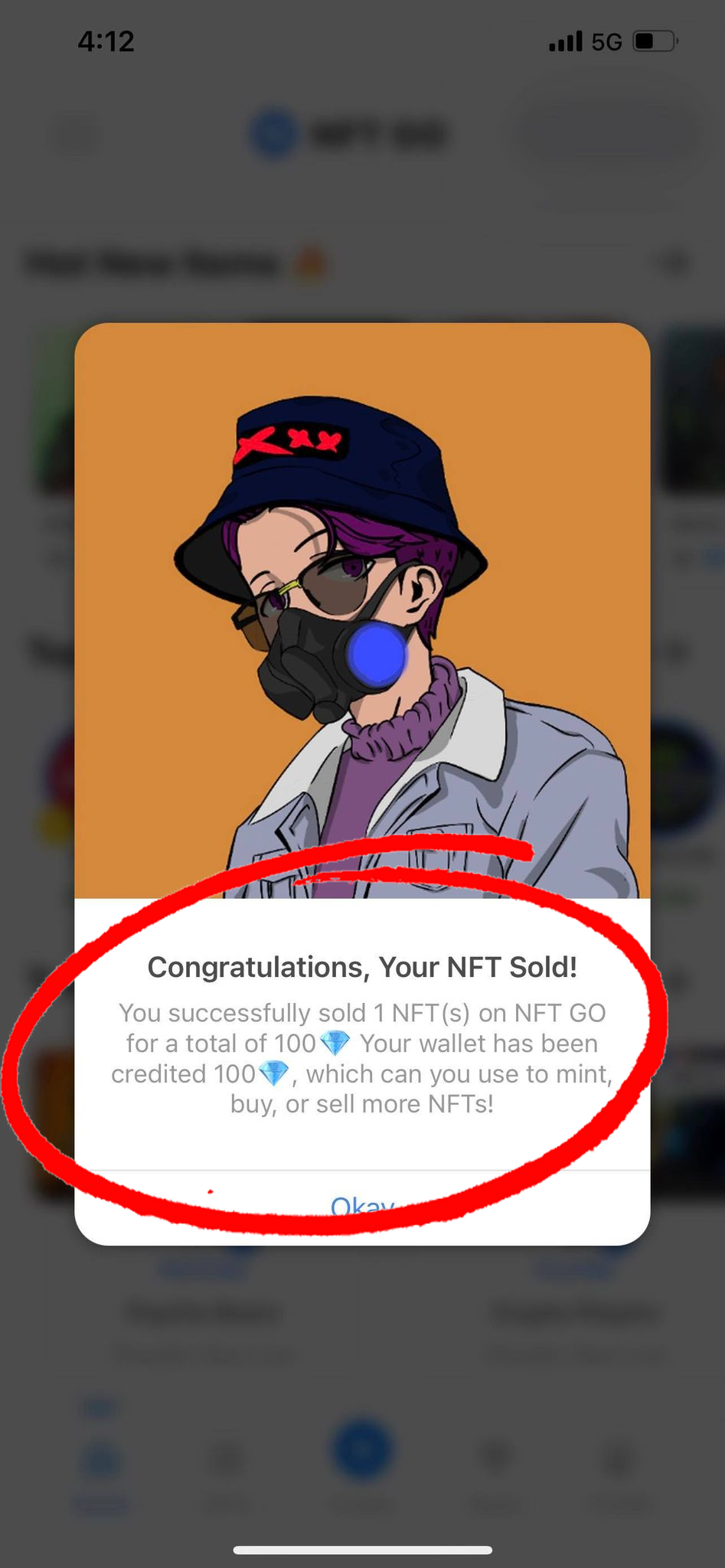Click the diamond icon after 'total of 100'
Screen dimensions: 725x1568
(x=335, y=1043)
